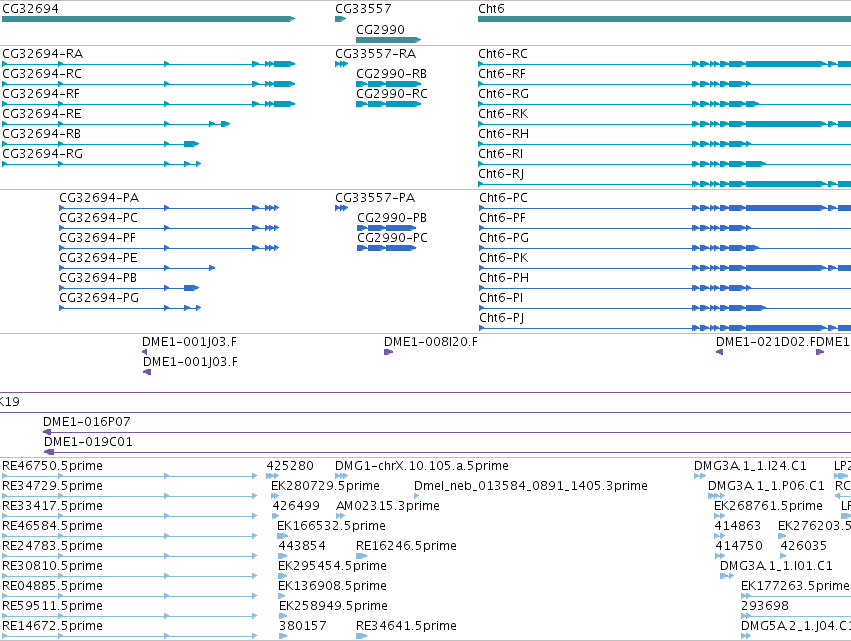Open the Cht6-PJ protein label

(501, 318)
